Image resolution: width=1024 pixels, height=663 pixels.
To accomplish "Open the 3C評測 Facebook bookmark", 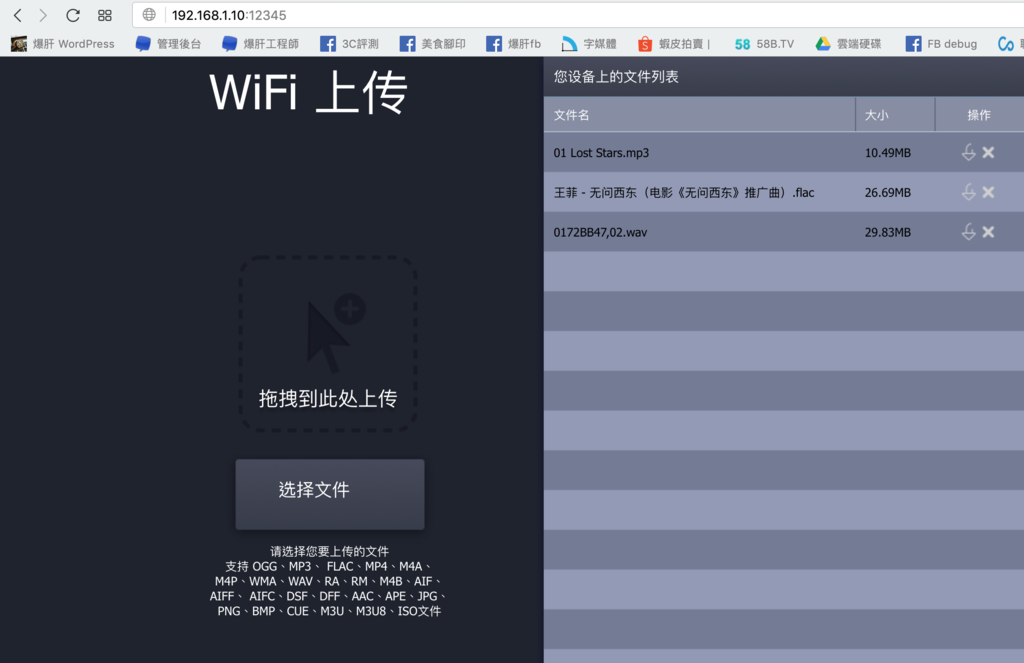I will (349, 44).
